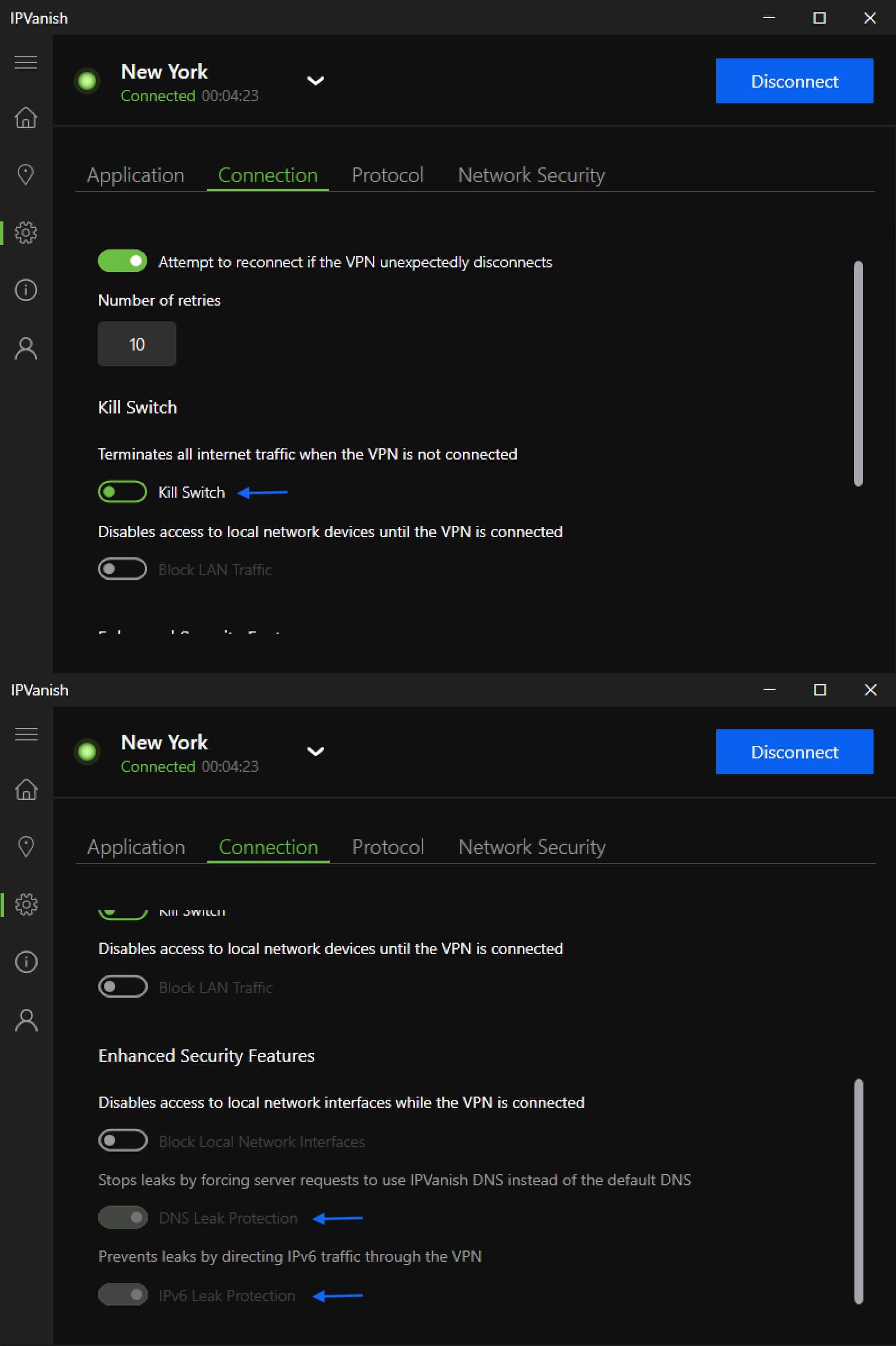This screenshot has height=1346, width=896.
Task: Open the account person icon in the lower window
Action: point(26,1020)
